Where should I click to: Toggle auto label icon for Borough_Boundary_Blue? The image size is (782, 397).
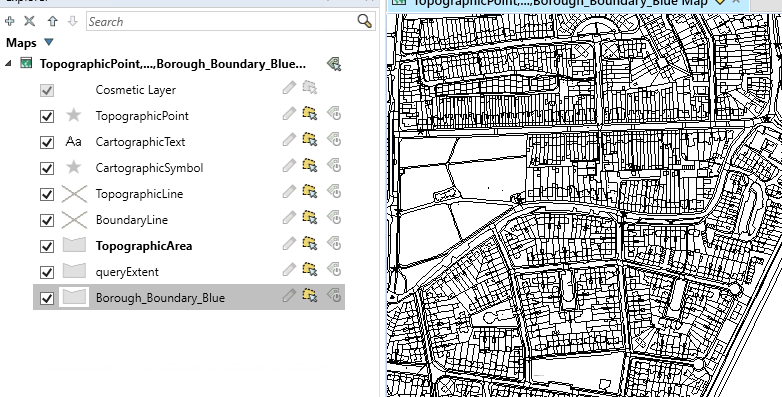click(x=334, y=295)
